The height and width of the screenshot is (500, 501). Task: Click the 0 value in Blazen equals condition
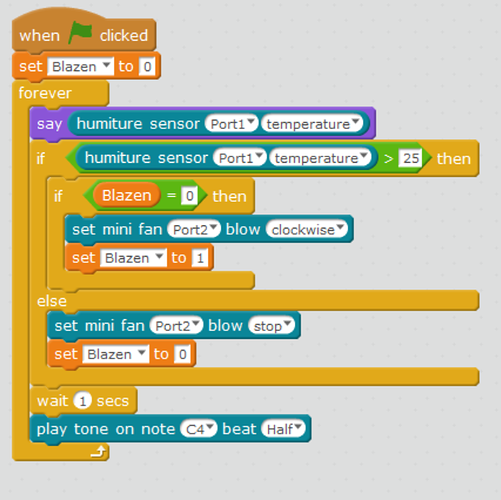click(x=189, y=196)
